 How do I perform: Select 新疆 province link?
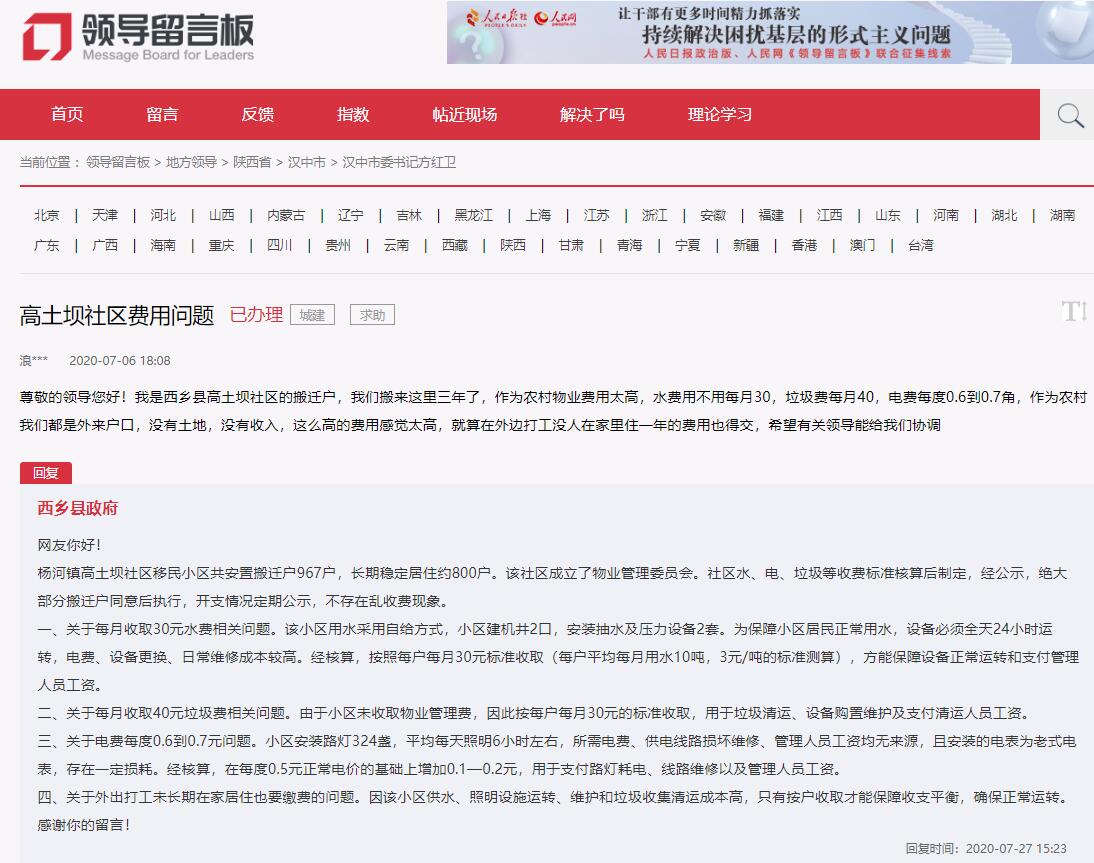(746, 246)
